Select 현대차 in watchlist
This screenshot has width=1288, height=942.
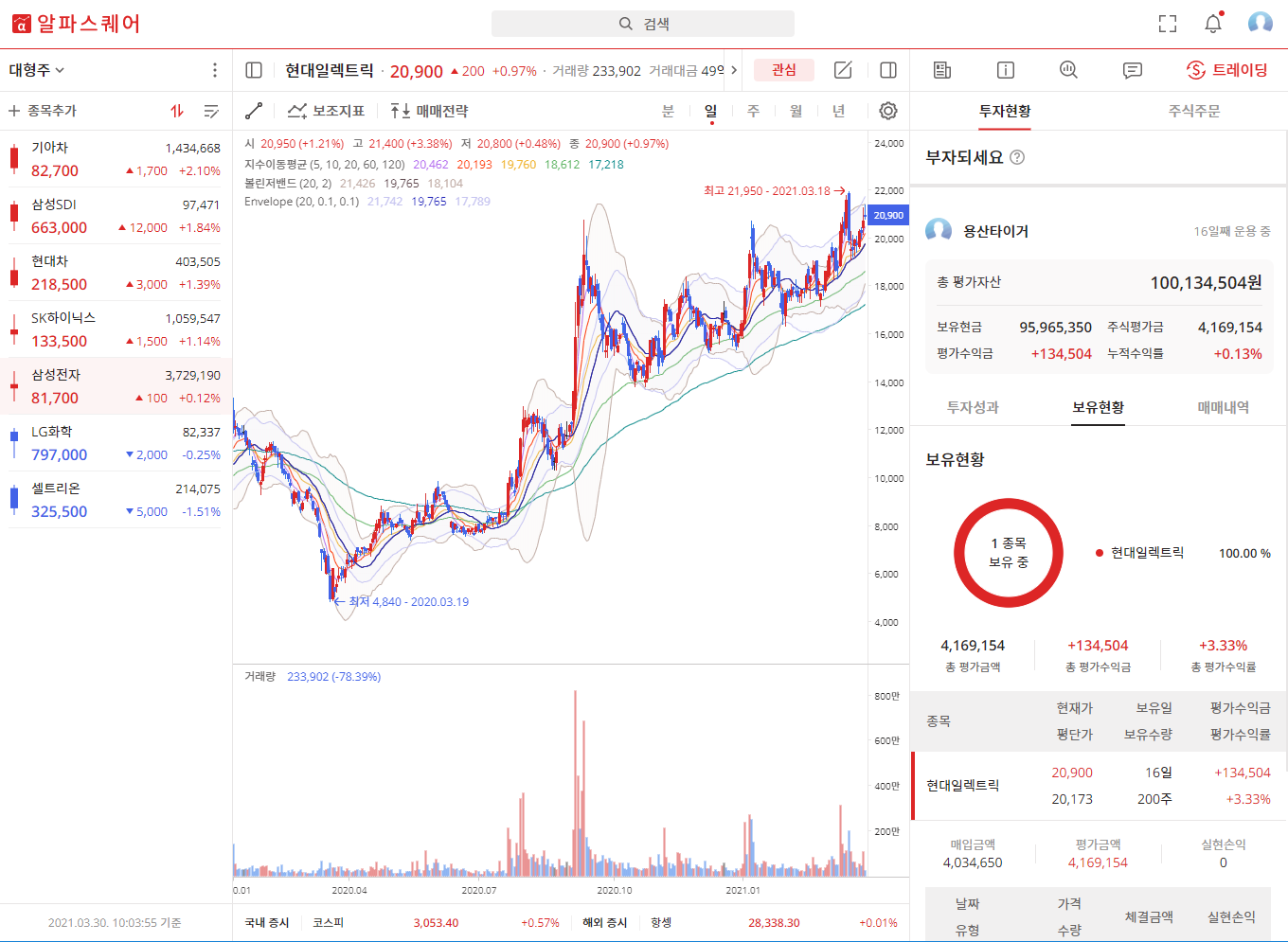[116, 273]
